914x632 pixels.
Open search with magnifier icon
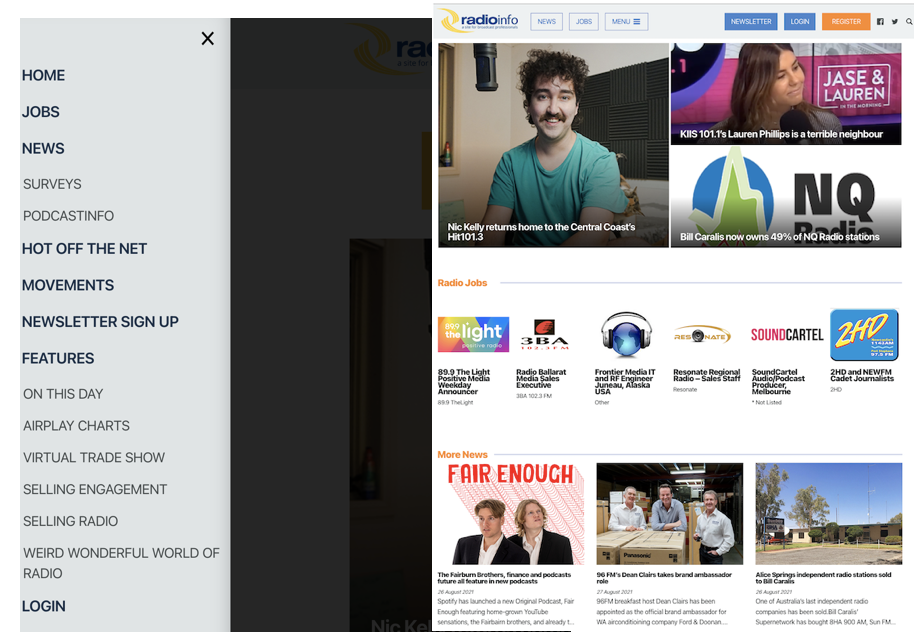[908, 22]
